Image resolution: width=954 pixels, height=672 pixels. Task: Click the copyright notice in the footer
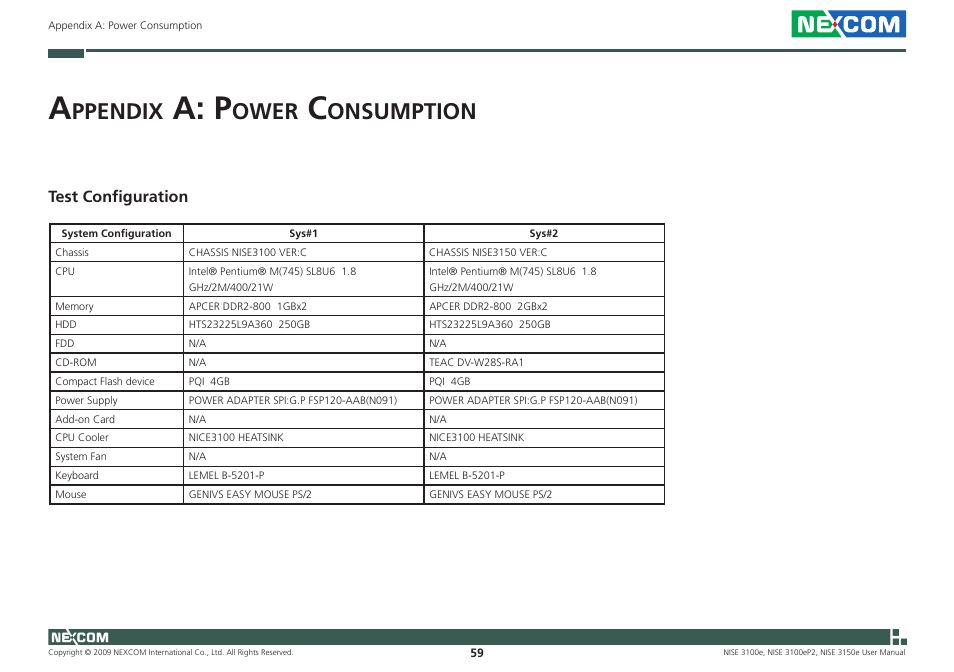click(x=171, y=651)
